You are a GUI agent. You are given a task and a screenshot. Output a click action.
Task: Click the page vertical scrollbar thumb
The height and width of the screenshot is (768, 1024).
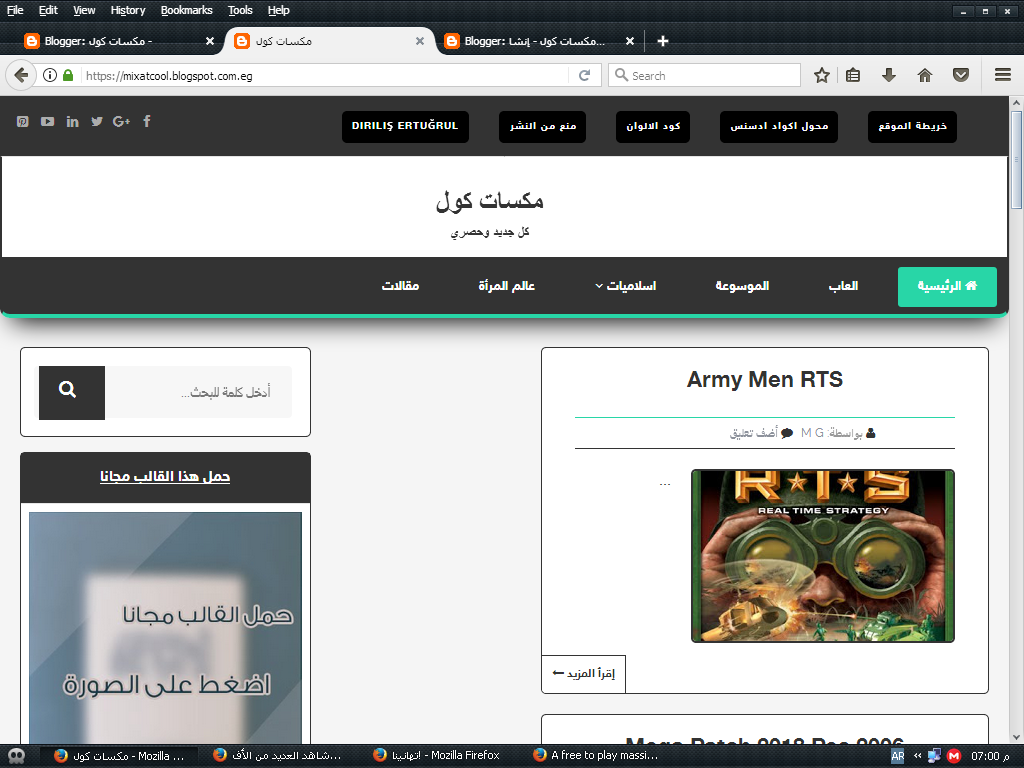pos(1017,160)
